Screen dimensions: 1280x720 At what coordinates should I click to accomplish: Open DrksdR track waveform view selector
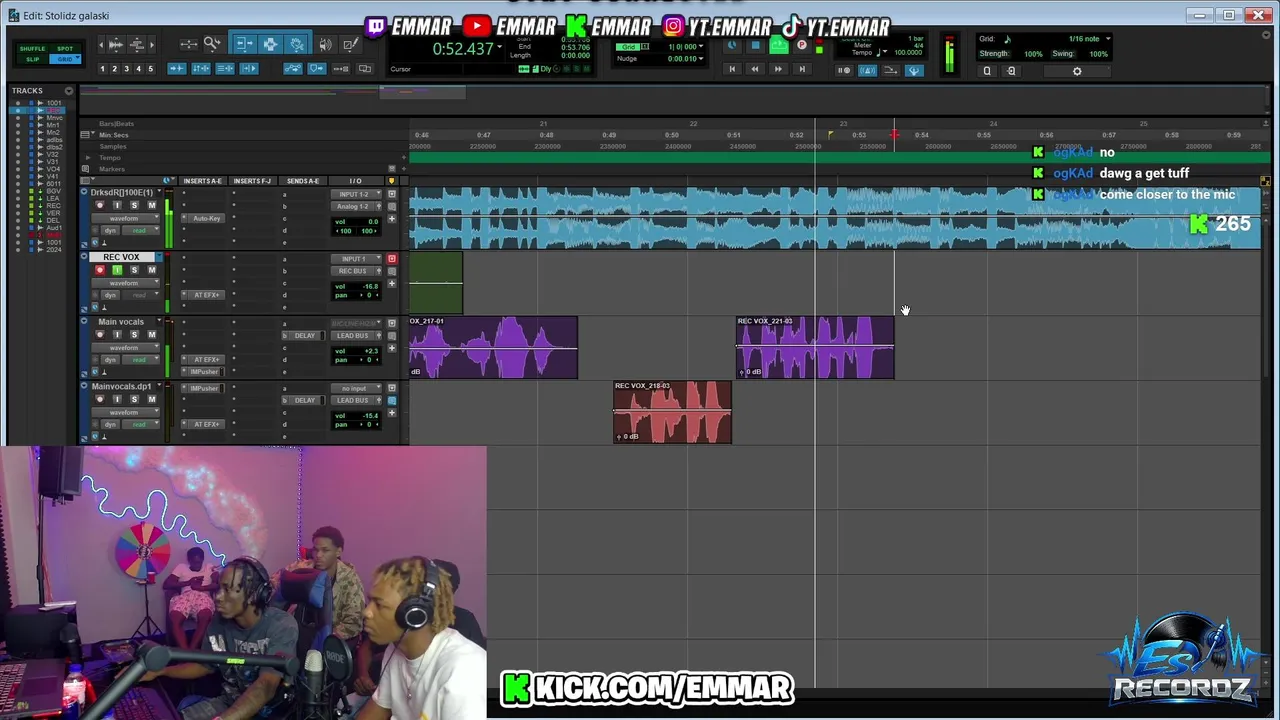pyautogui.click(x=125, y=218)
